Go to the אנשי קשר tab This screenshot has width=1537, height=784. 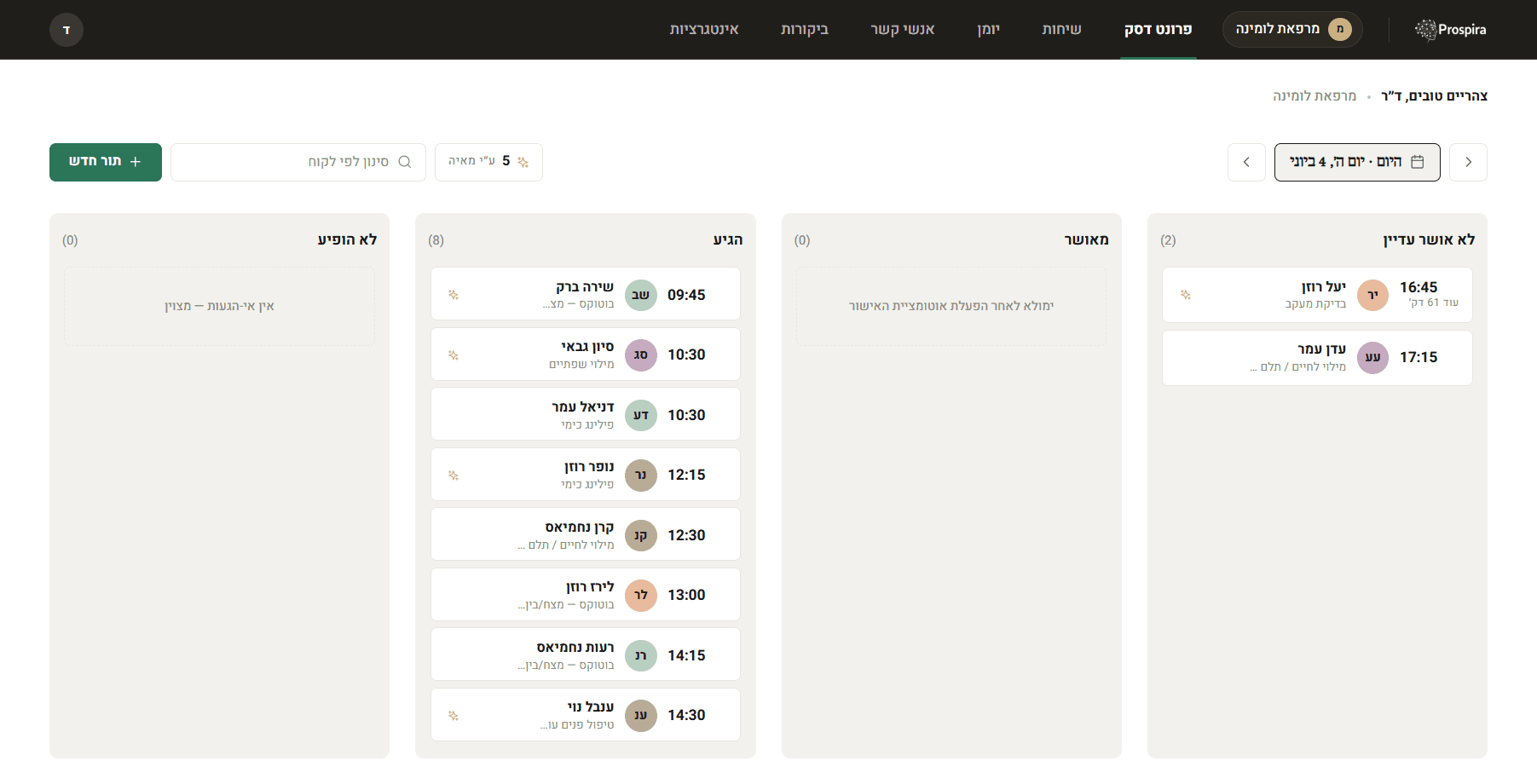point(902,30)
